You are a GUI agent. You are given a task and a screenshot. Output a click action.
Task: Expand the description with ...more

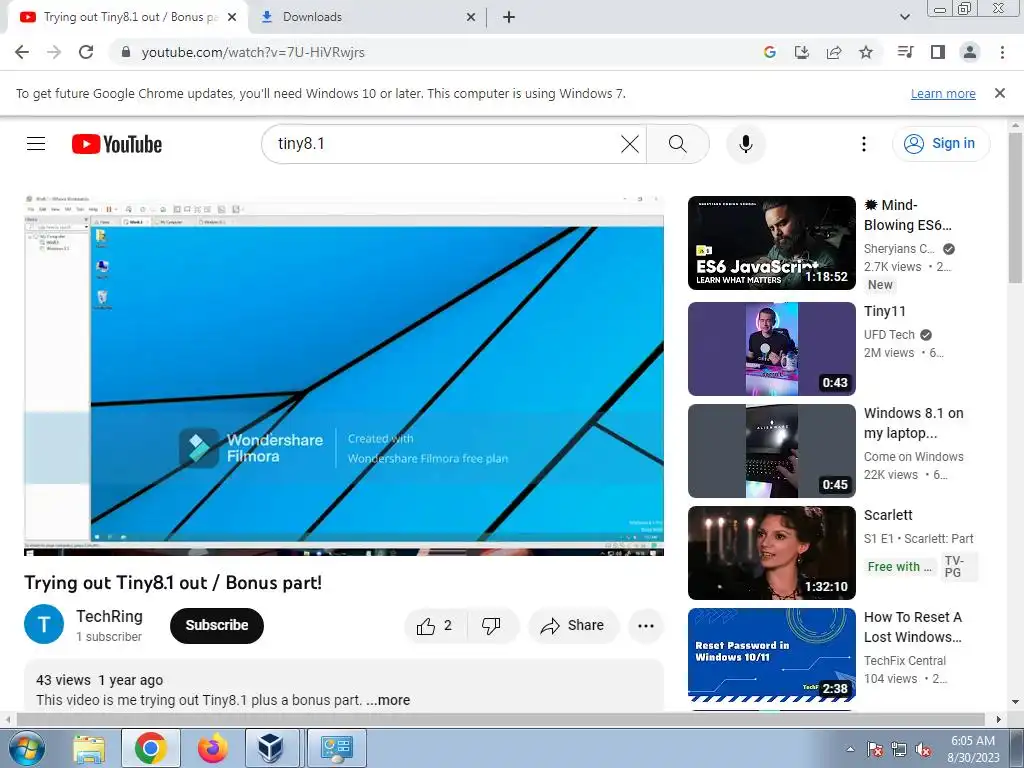click(388, 700)
